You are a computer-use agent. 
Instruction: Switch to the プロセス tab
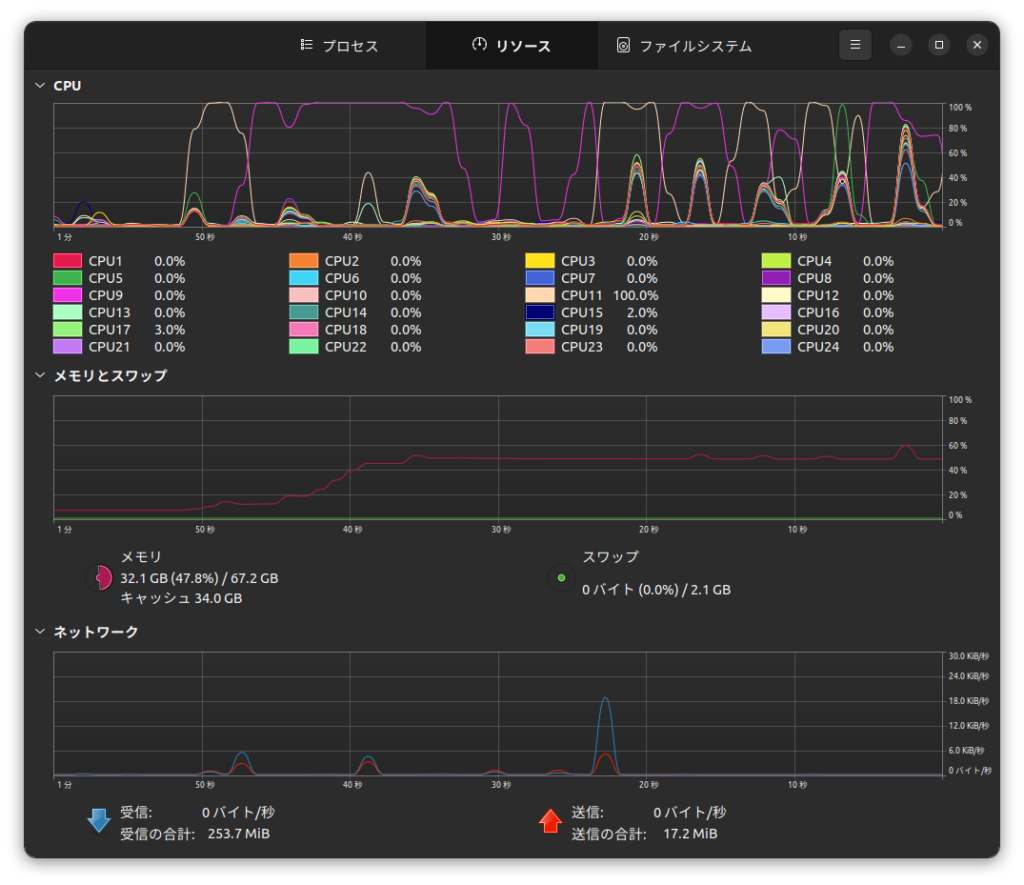click(340, 44)
